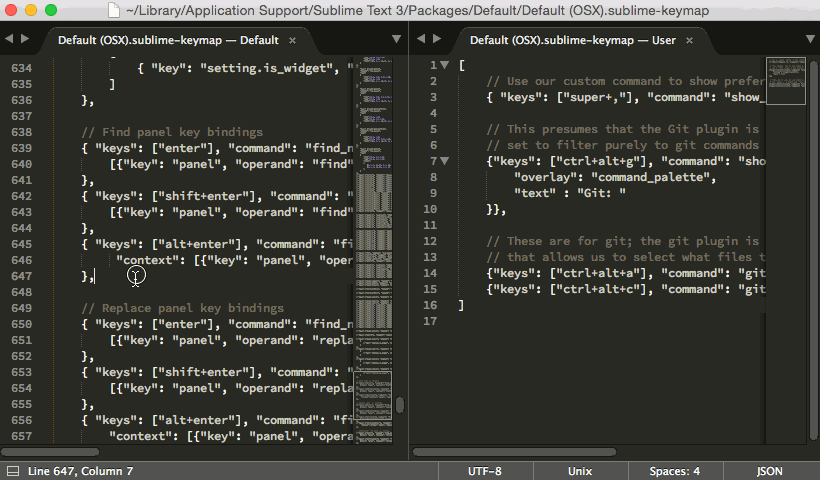The width and height of the screenshot is (820, 480).
Task: Click line number 17 in right gutter
Action: [430, 321]
